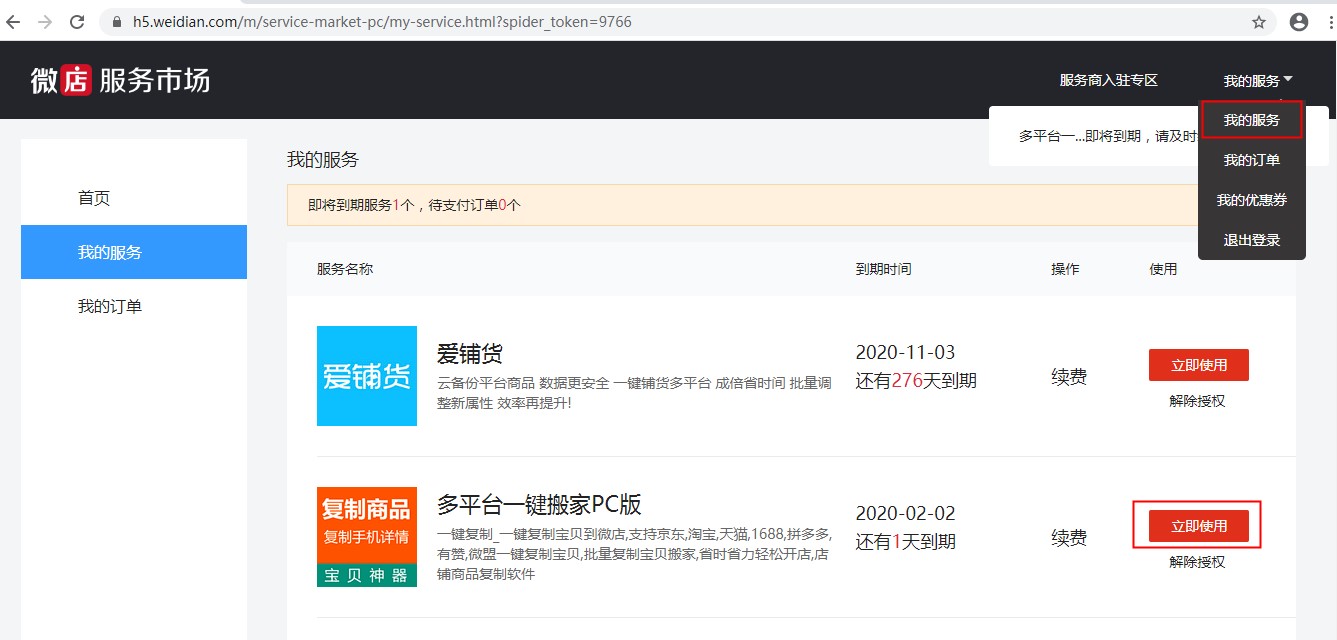Click the 到期时间 column header

point(884,269)
